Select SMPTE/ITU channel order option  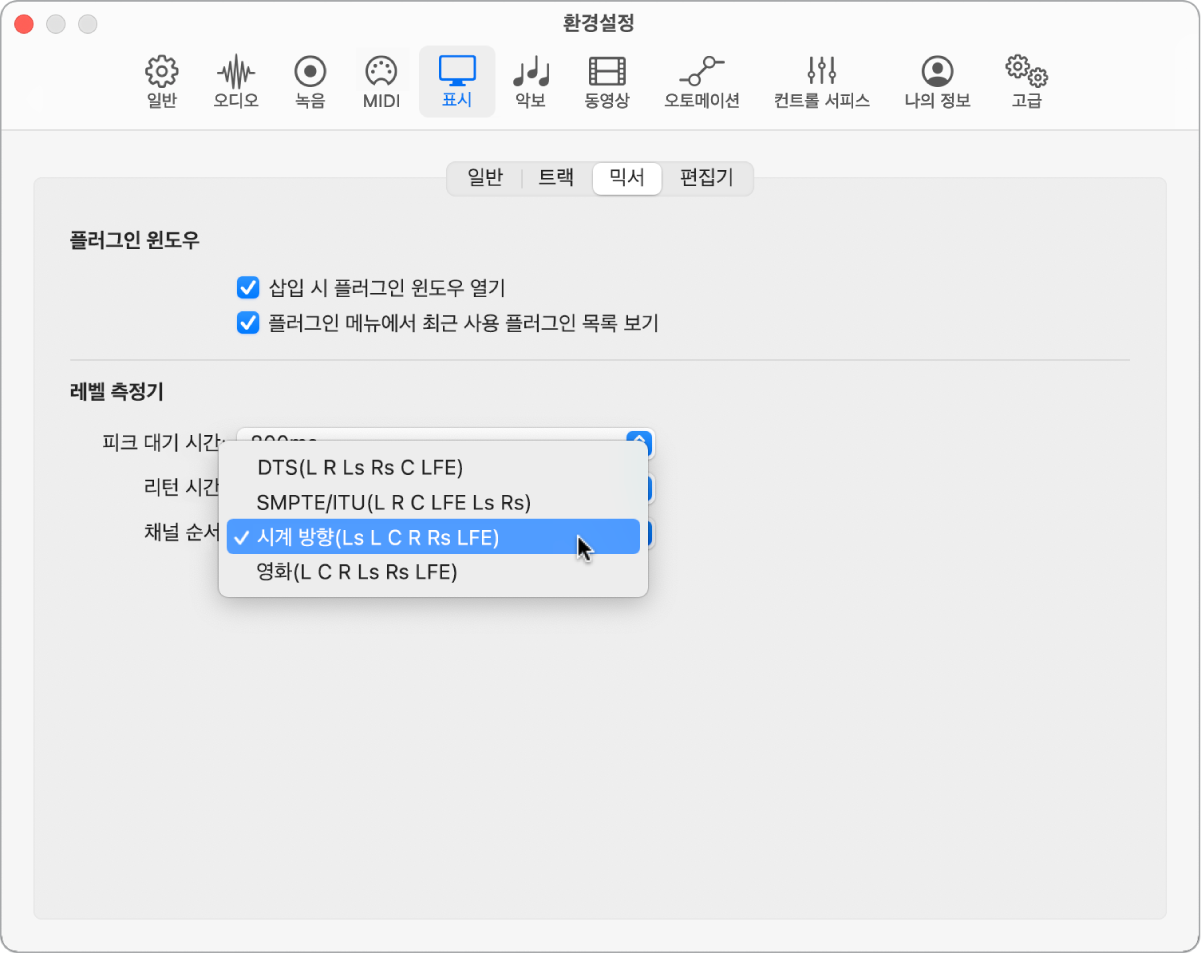click(393, 502)
